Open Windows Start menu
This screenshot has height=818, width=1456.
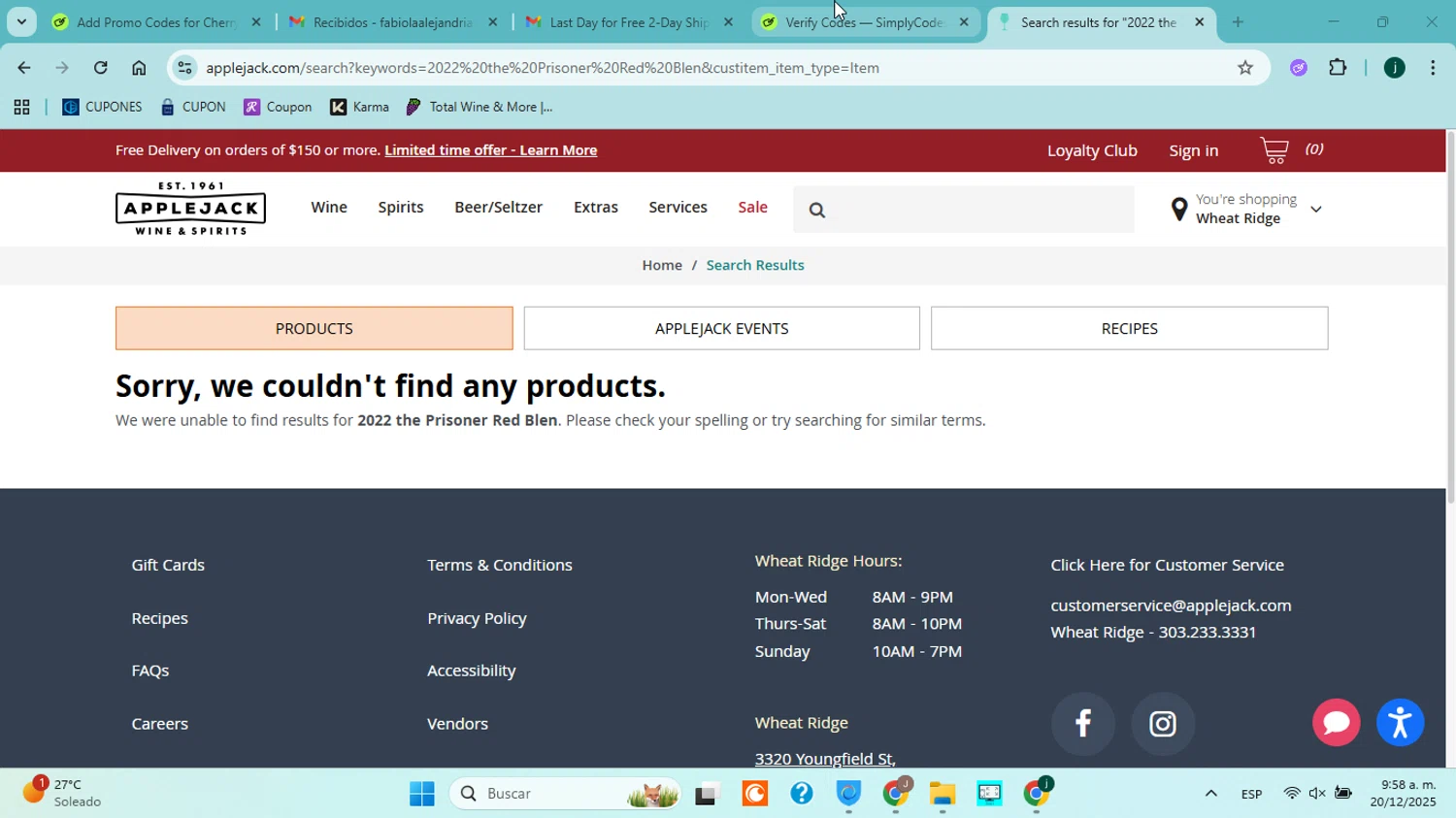tap(422, 794)
